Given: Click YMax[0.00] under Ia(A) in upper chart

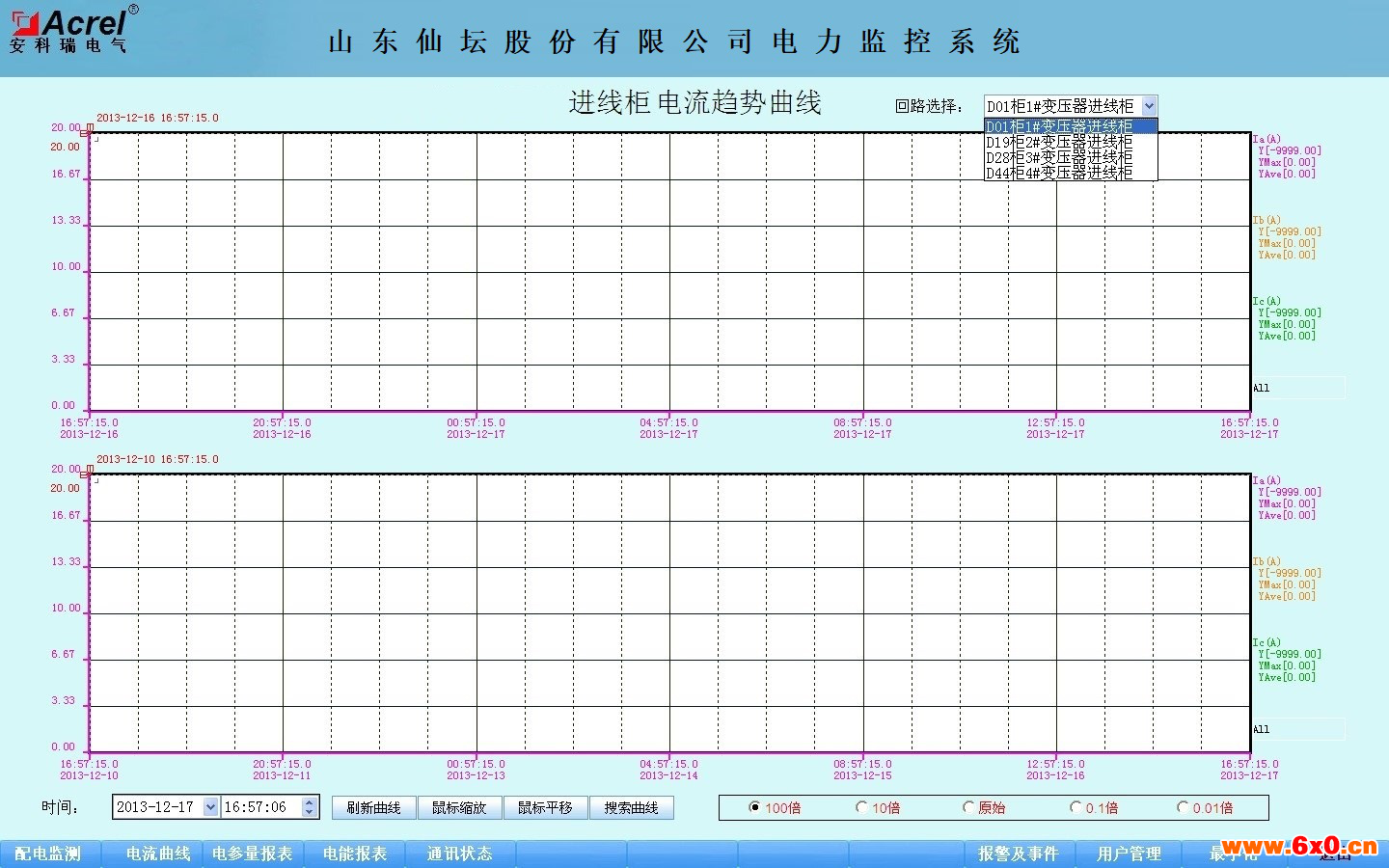Looking at the screenshot, I should click(x=1287, y=162).
